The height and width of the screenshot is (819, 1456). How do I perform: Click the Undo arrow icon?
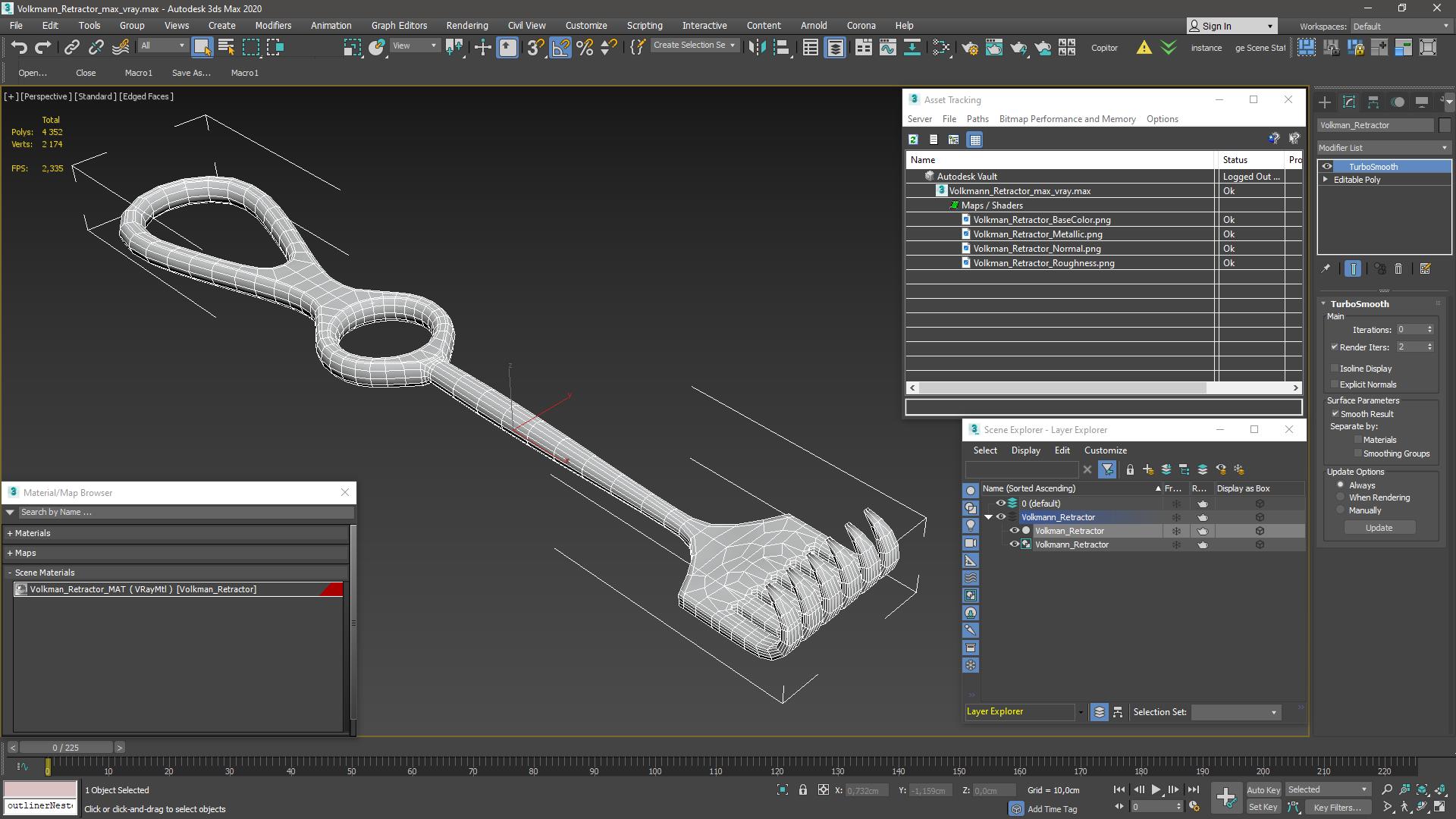tap(18, 47)
